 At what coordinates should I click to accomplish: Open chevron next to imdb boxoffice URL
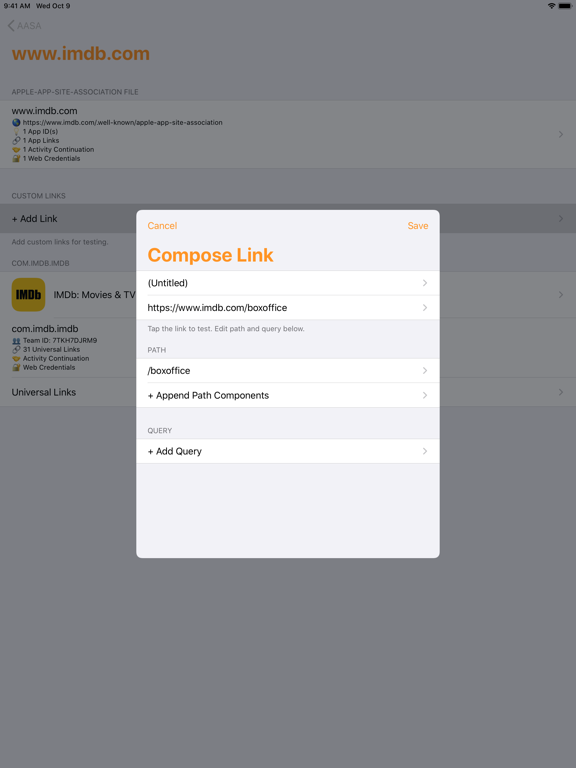coord(425,308)
